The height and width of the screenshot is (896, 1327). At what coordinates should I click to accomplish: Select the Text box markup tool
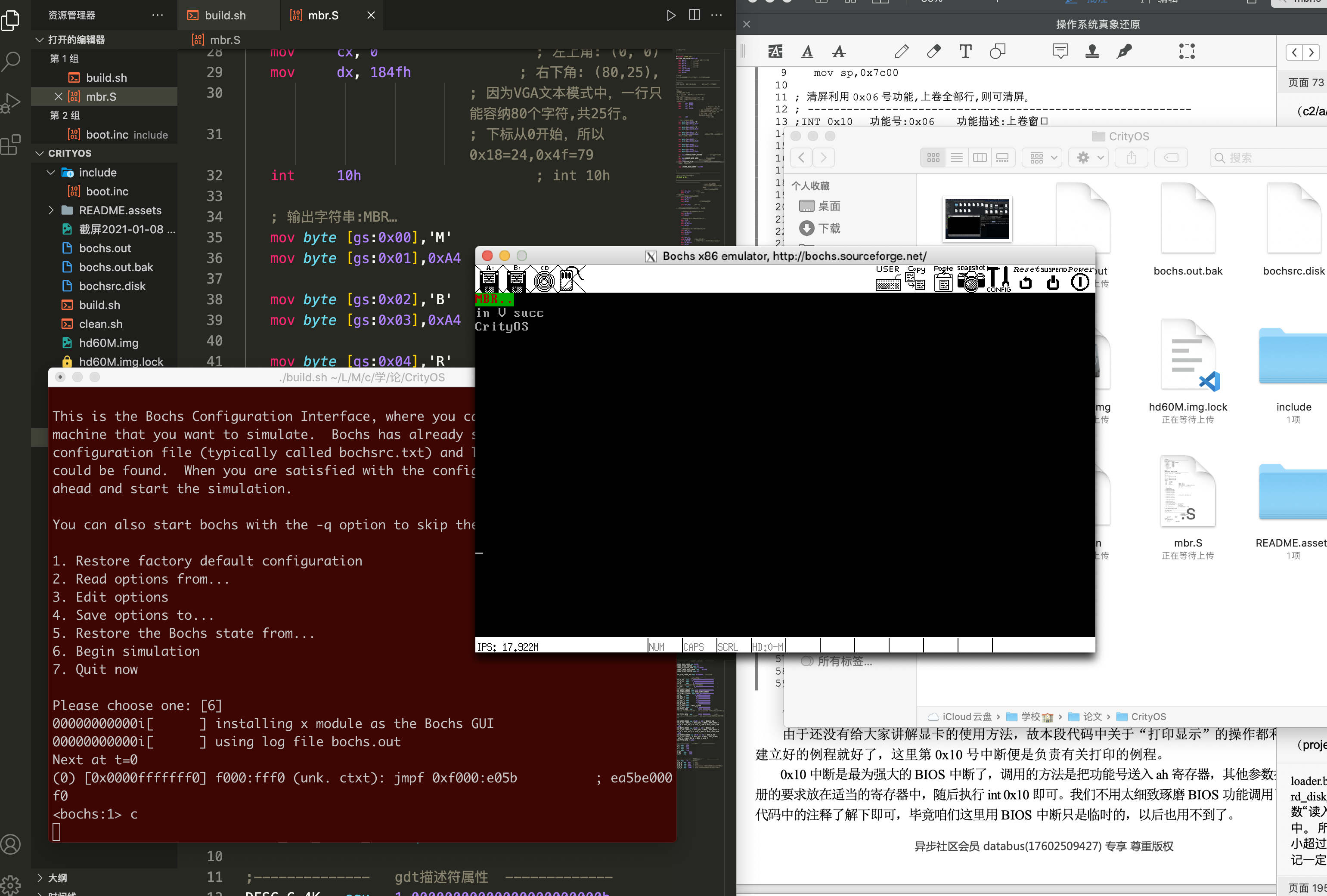[x=965, y=51]
